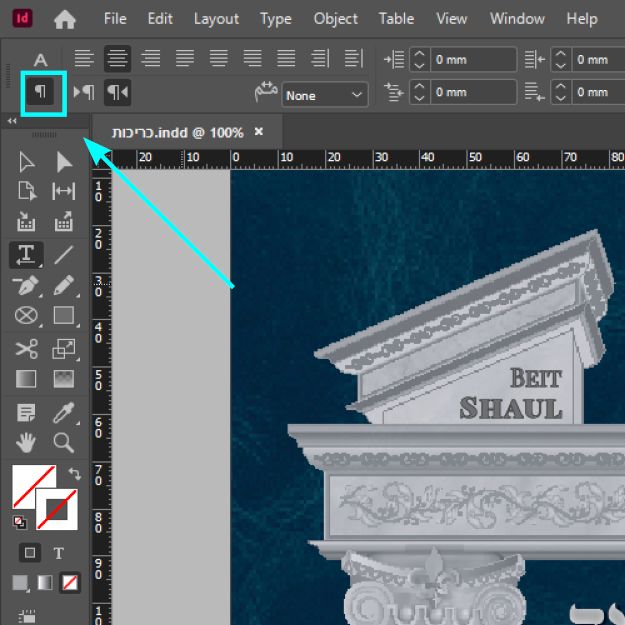
Task: Swap fill and stroke colors
Action: [x=74, y=473]
